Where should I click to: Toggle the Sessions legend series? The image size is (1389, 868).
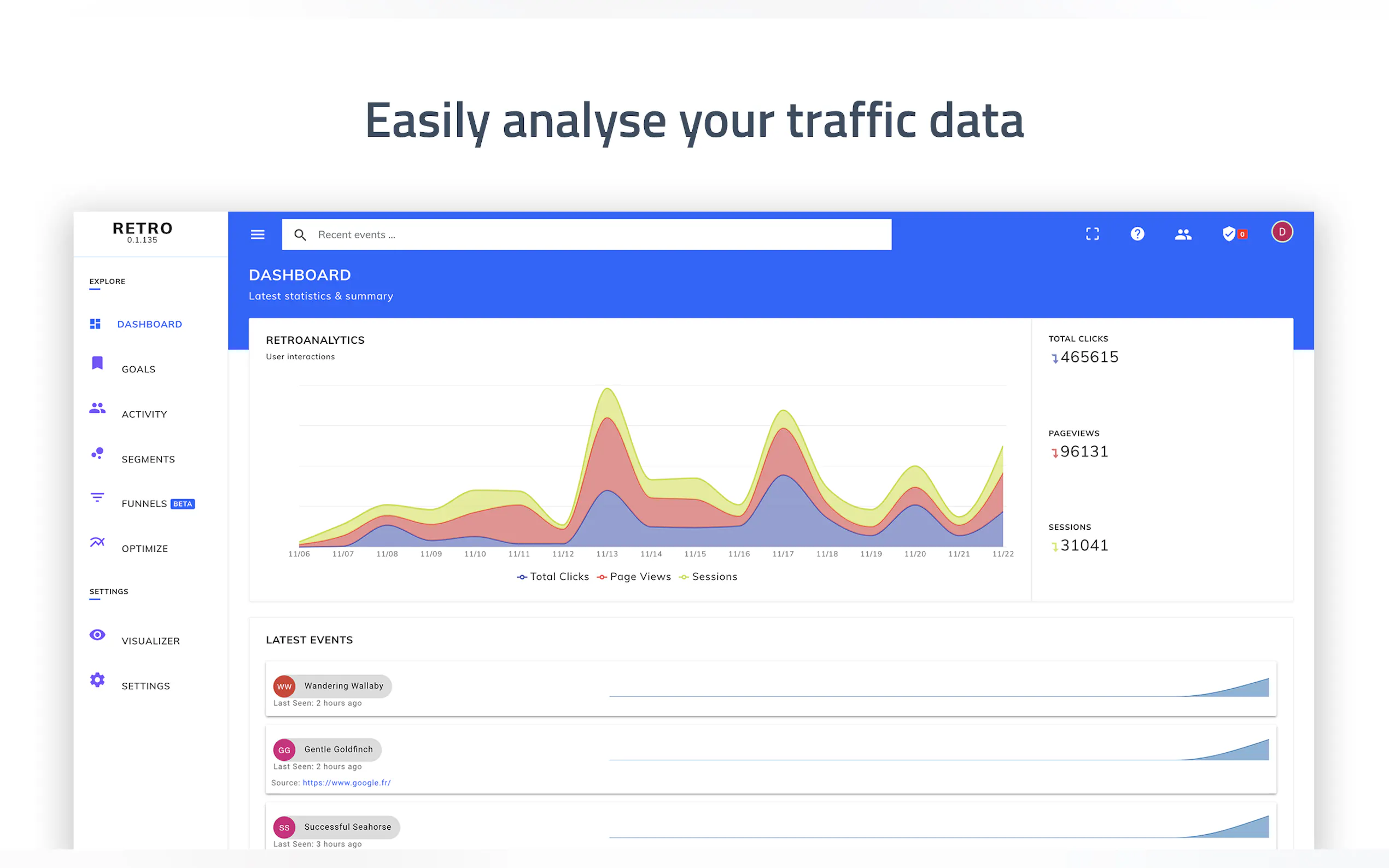pyautogui.click(x=708, y=576)
